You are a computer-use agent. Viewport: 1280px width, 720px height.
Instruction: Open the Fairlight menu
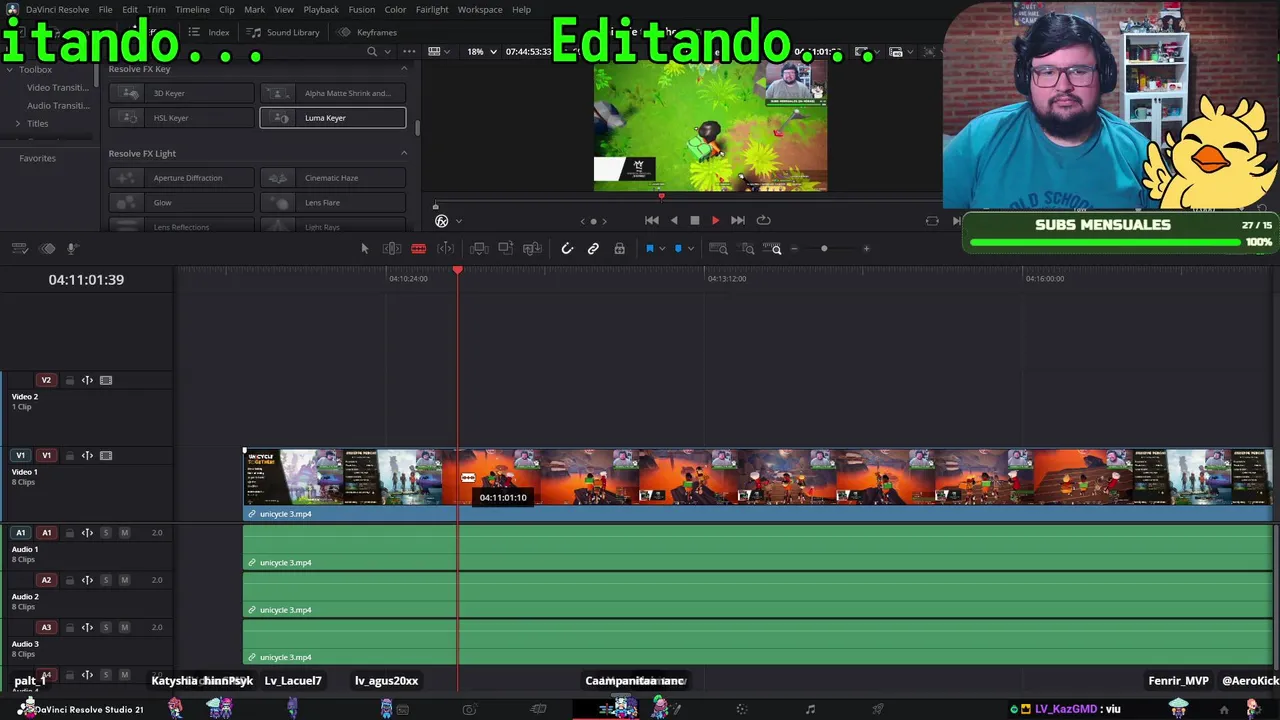432,10
